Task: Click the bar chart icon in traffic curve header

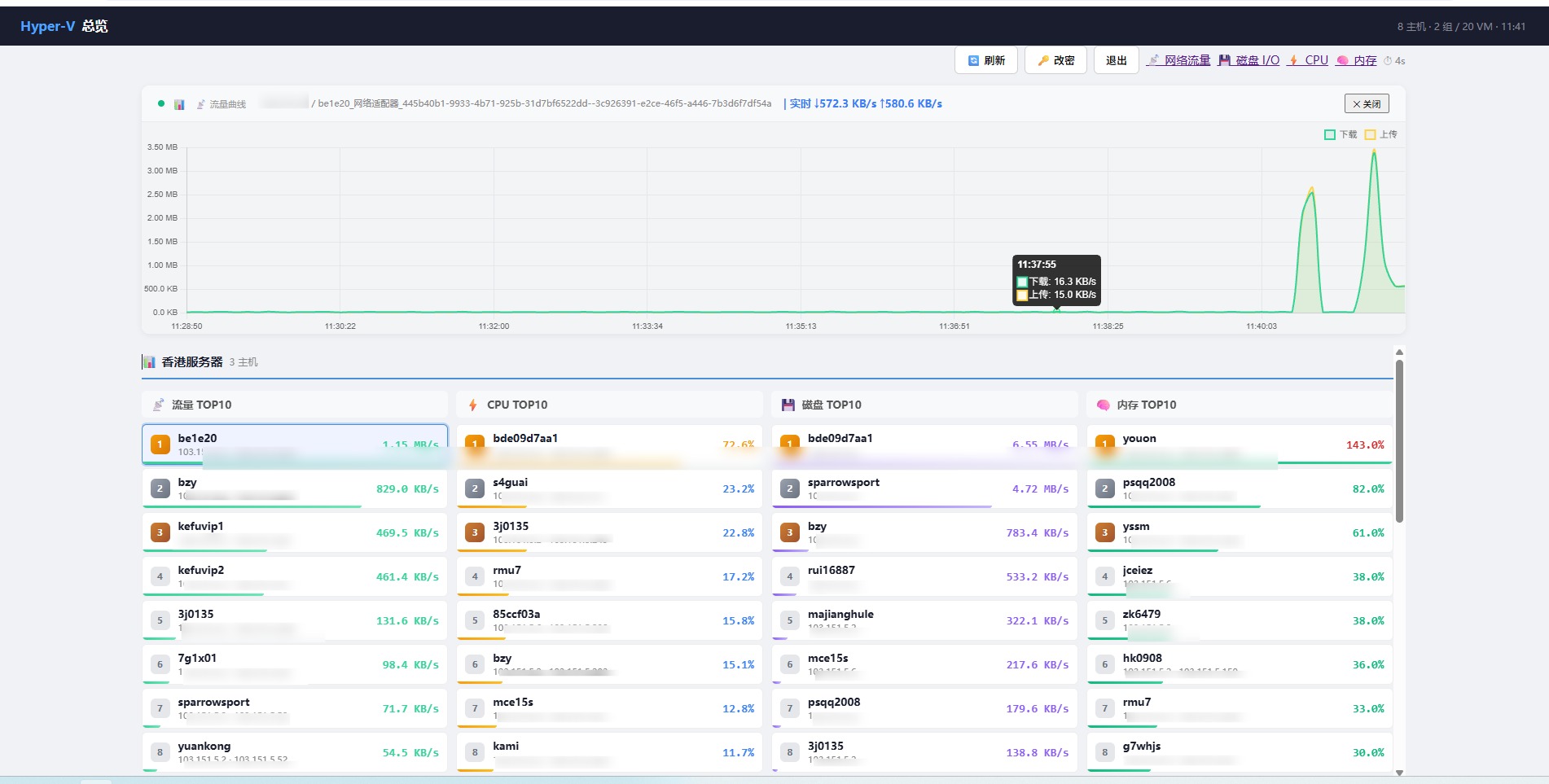Action: pos(179,104)
